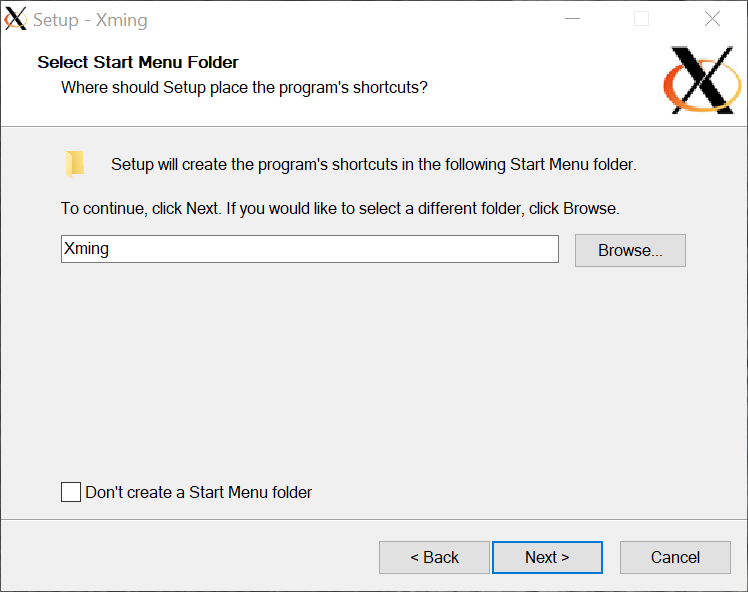Enable Don't create a Start Menu folder

71,492
